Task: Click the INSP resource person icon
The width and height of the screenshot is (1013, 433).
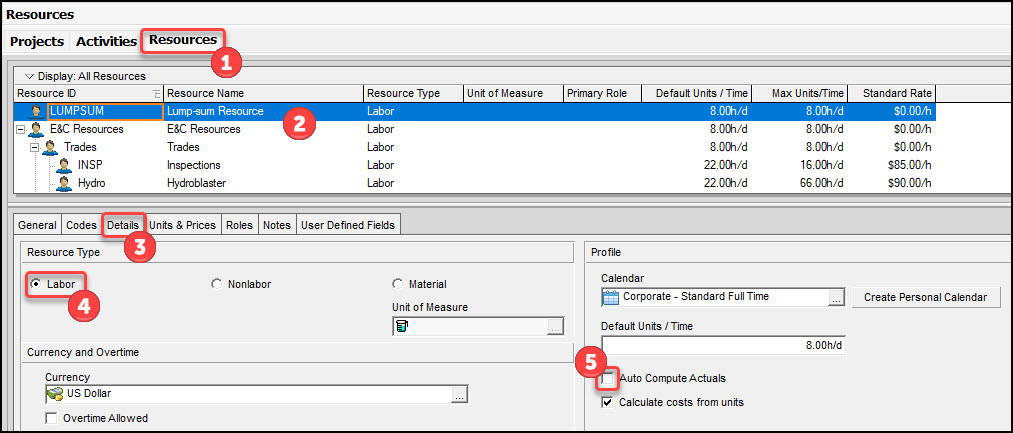Action: [64, 165]
